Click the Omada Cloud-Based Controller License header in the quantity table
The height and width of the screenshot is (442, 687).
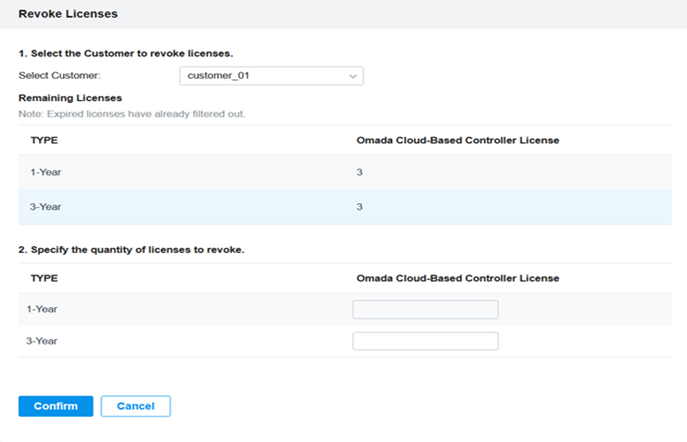457,278
